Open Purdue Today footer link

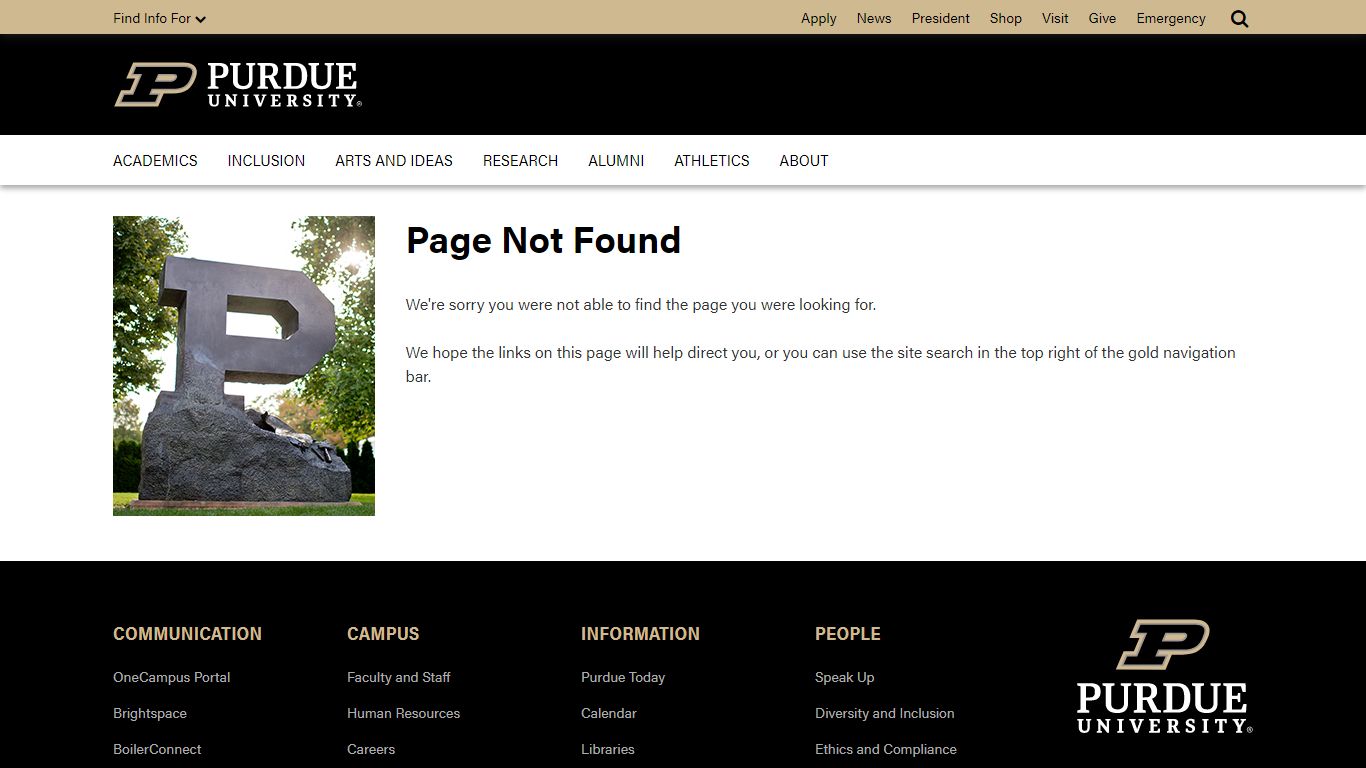pyautogui.click(x=623, y=677)
